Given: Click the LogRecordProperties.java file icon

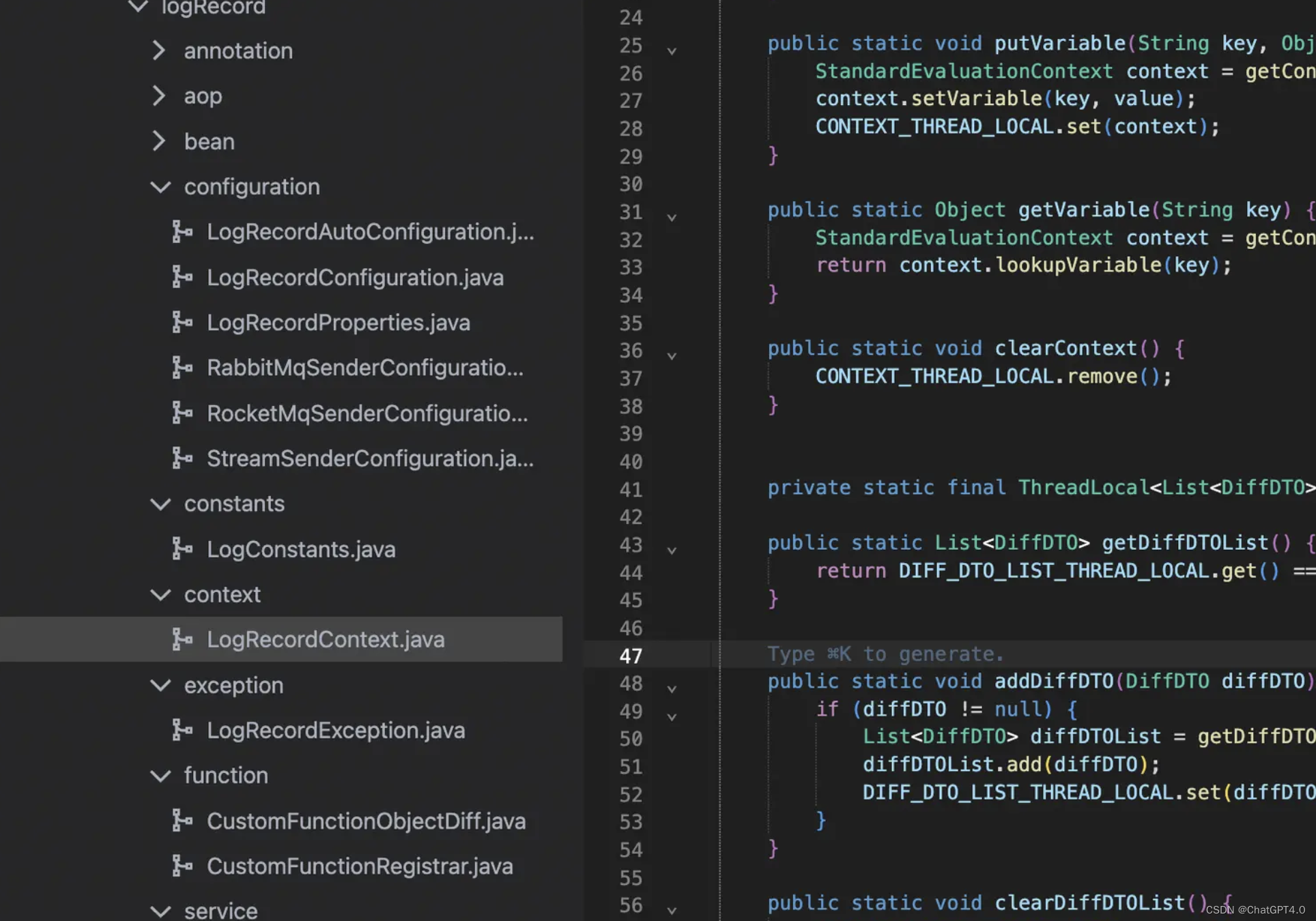Looking at the screenshot, I should [x=182, y=322].
